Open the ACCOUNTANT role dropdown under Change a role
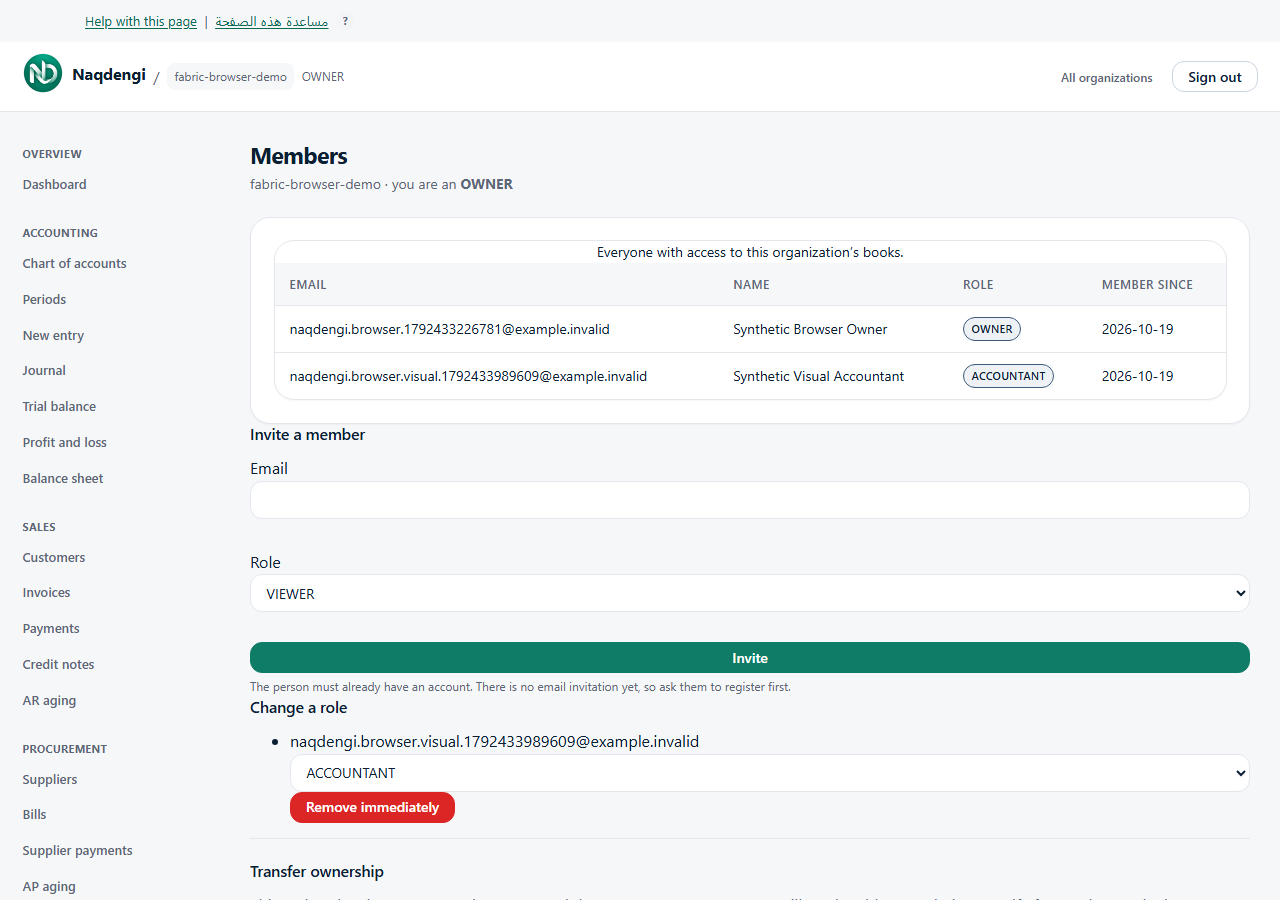The image size is (1280, 900). [x=770, y=773]
